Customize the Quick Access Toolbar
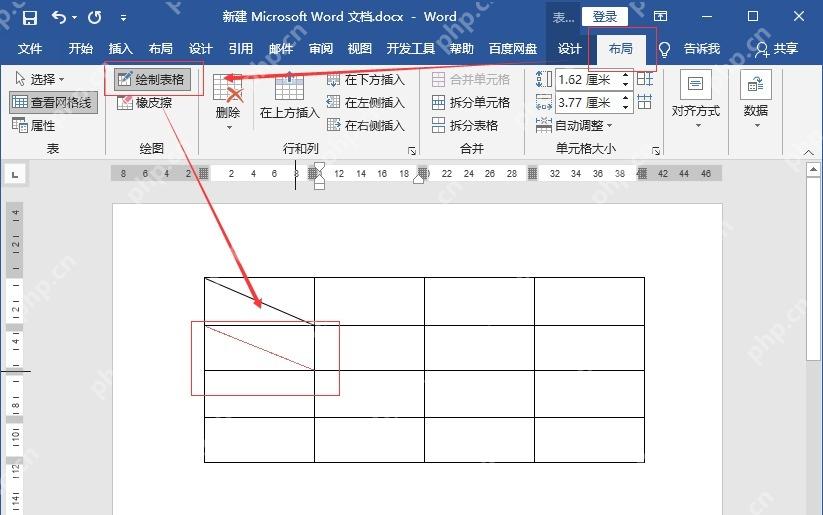823x515 pixels. 123,18
